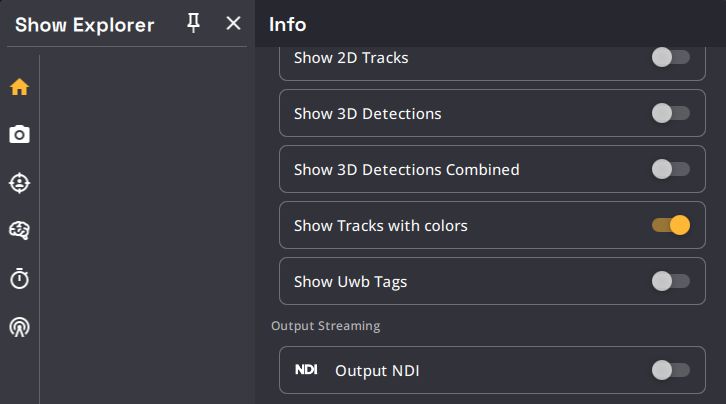Click the NDI logo icon
The height and width of the screenshot is (404, 726).
pos(306,370)
